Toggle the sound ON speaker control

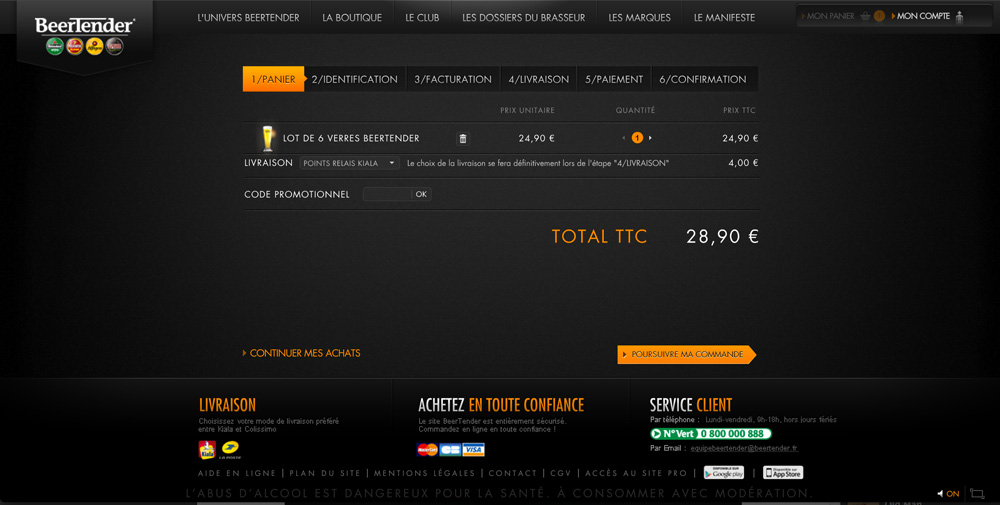pyautogui.click(x=948, y=494)
